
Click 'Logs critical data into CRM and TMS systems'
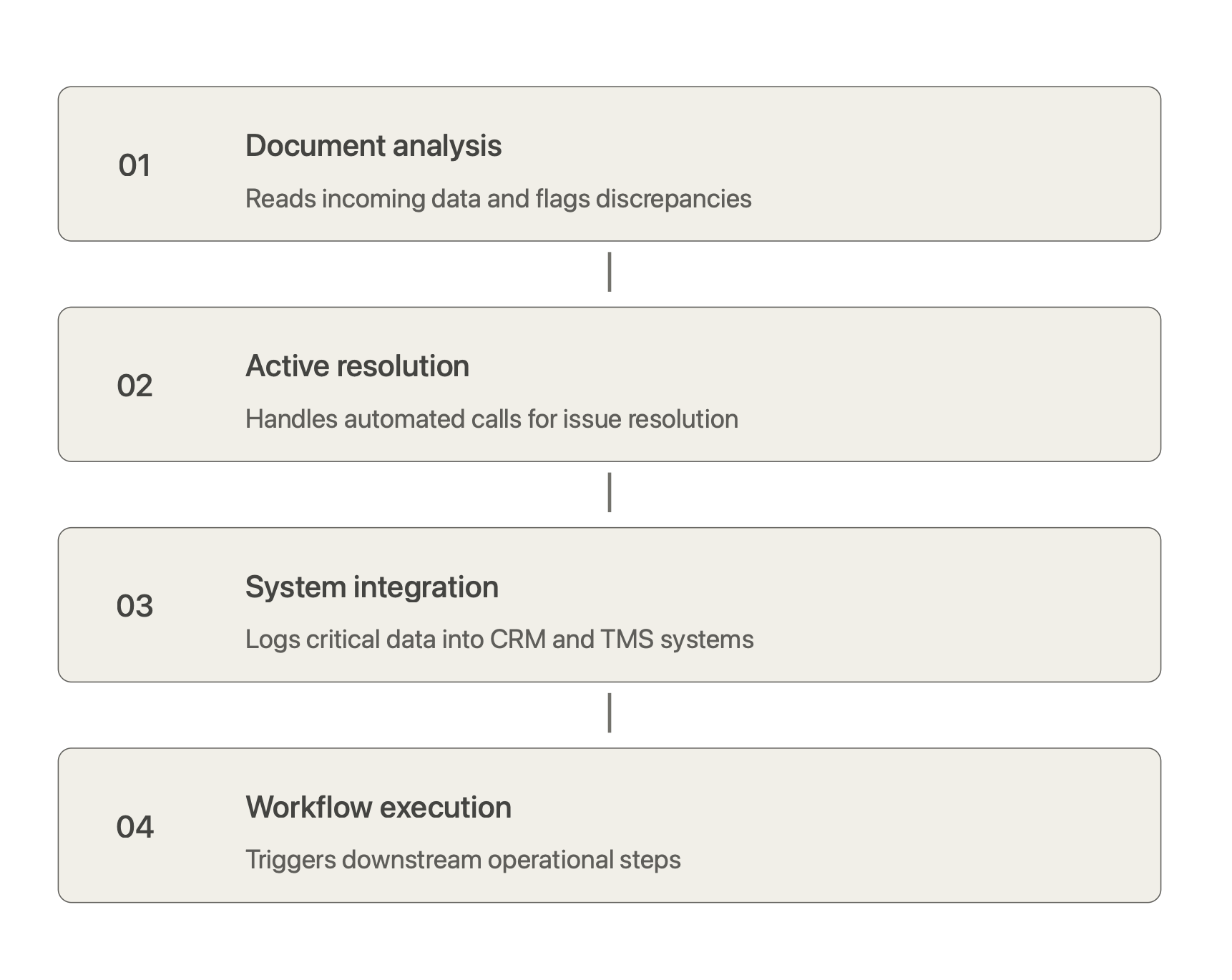[x=499, y=640]
